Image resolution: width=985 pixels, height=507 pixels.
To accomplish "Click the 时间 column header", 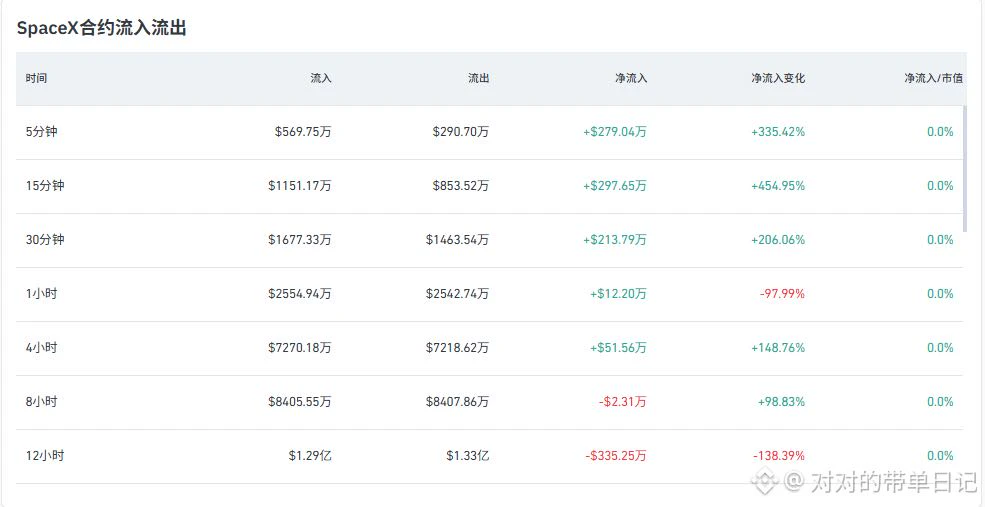I will [x=36, y=79].
